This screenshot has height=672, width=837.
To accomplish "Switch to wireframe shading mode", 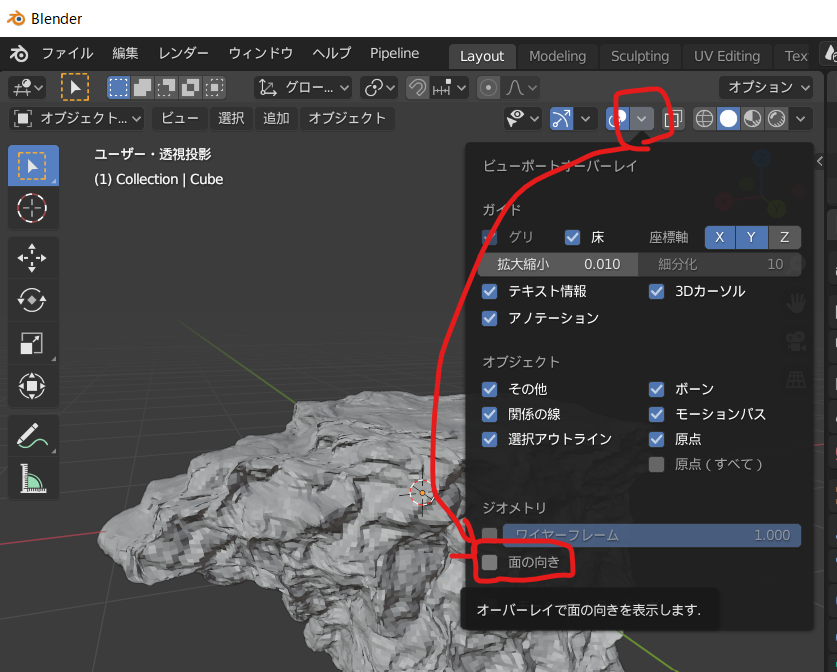I will pyautogui.click(x=705, y=118).
